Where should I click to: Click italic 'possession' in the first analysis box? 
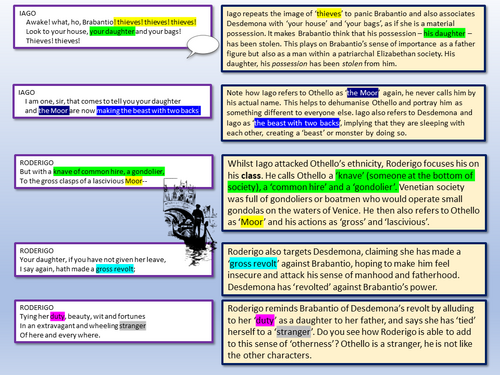(289, 64)
